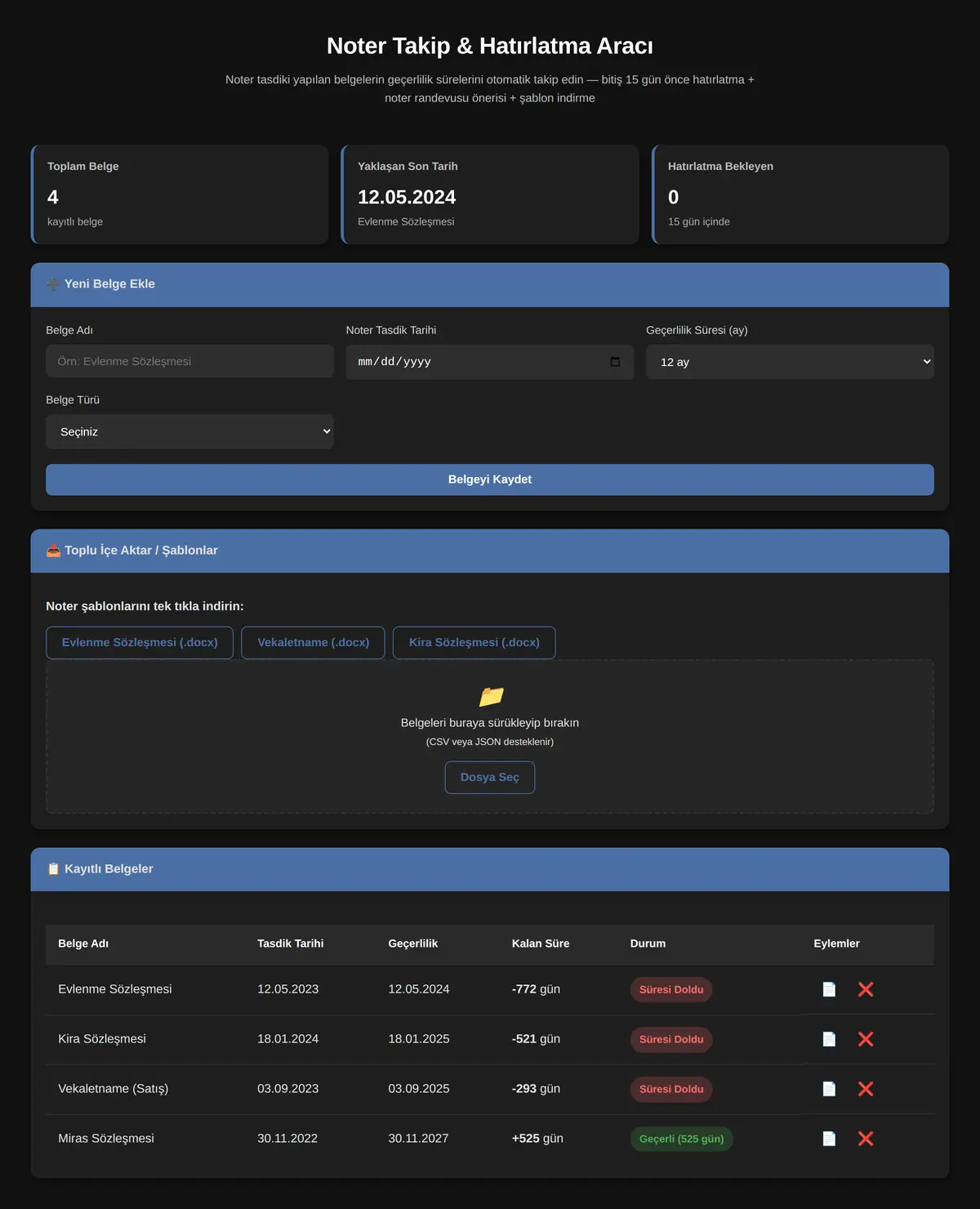
Task: Click the inbox icon beside Toplu İçe Aktar
Action: pyautogui.click(x=53, y=551)
